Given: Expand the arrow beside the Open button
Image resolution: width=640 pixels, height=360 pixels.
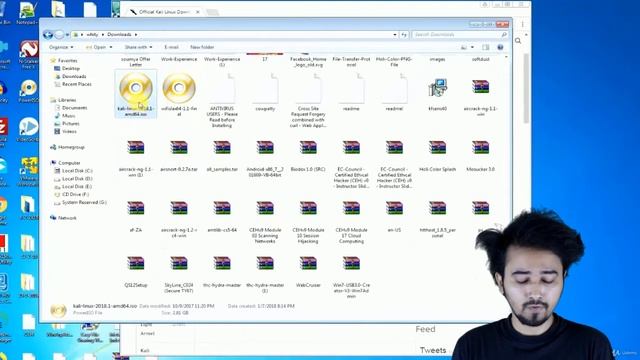Looking at the screenshot, I should (x=111, y=47).
